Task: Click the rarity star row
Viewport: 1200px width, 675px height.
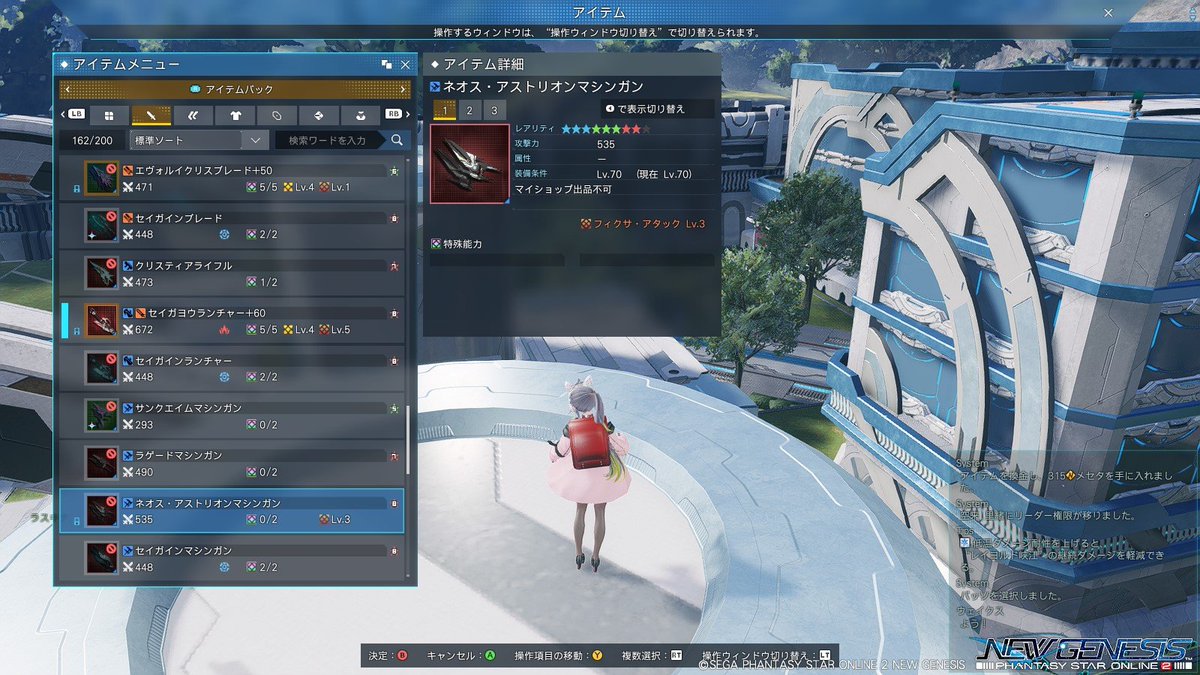Action: 605,129
